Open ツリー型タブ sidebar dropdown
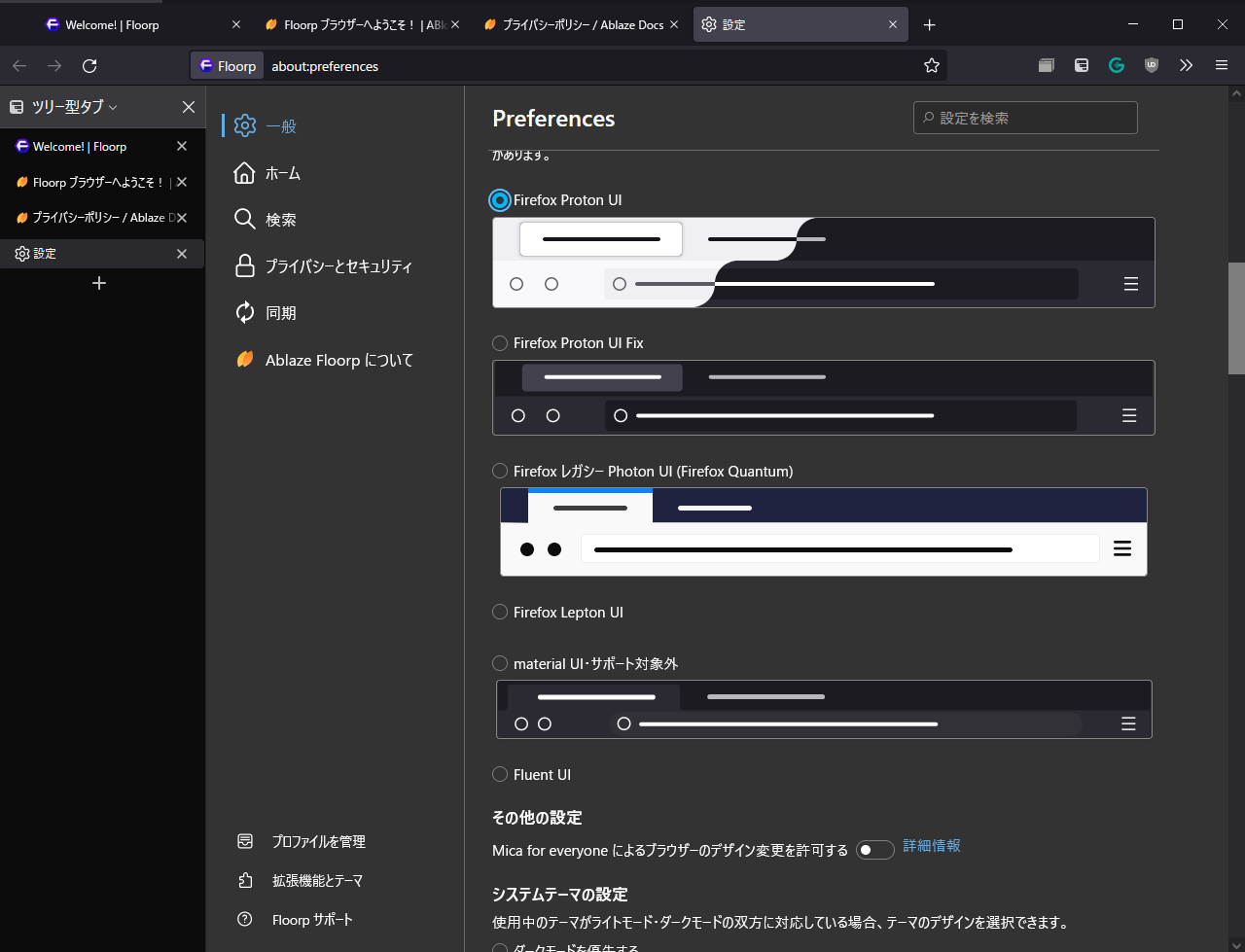This screenshot has height=952, width=1245. click(74, 107)
